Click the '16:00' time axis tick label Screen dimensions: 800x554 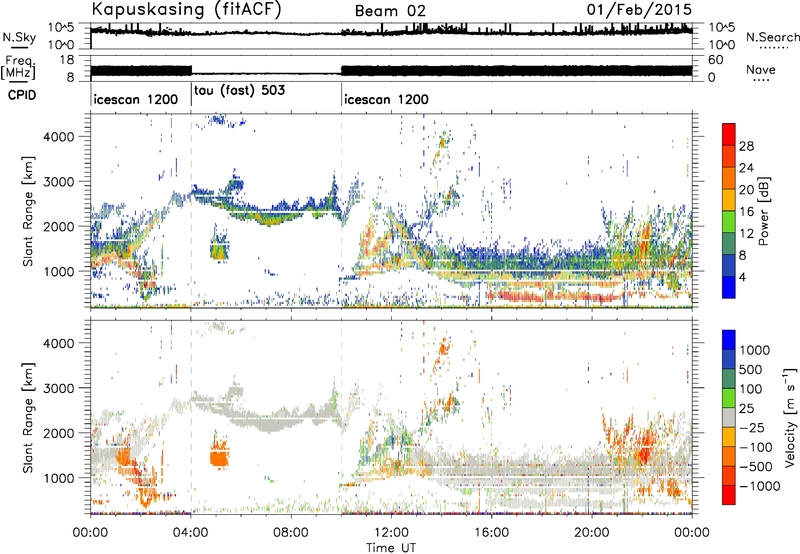pyautogui.click(x=491, y=533)
